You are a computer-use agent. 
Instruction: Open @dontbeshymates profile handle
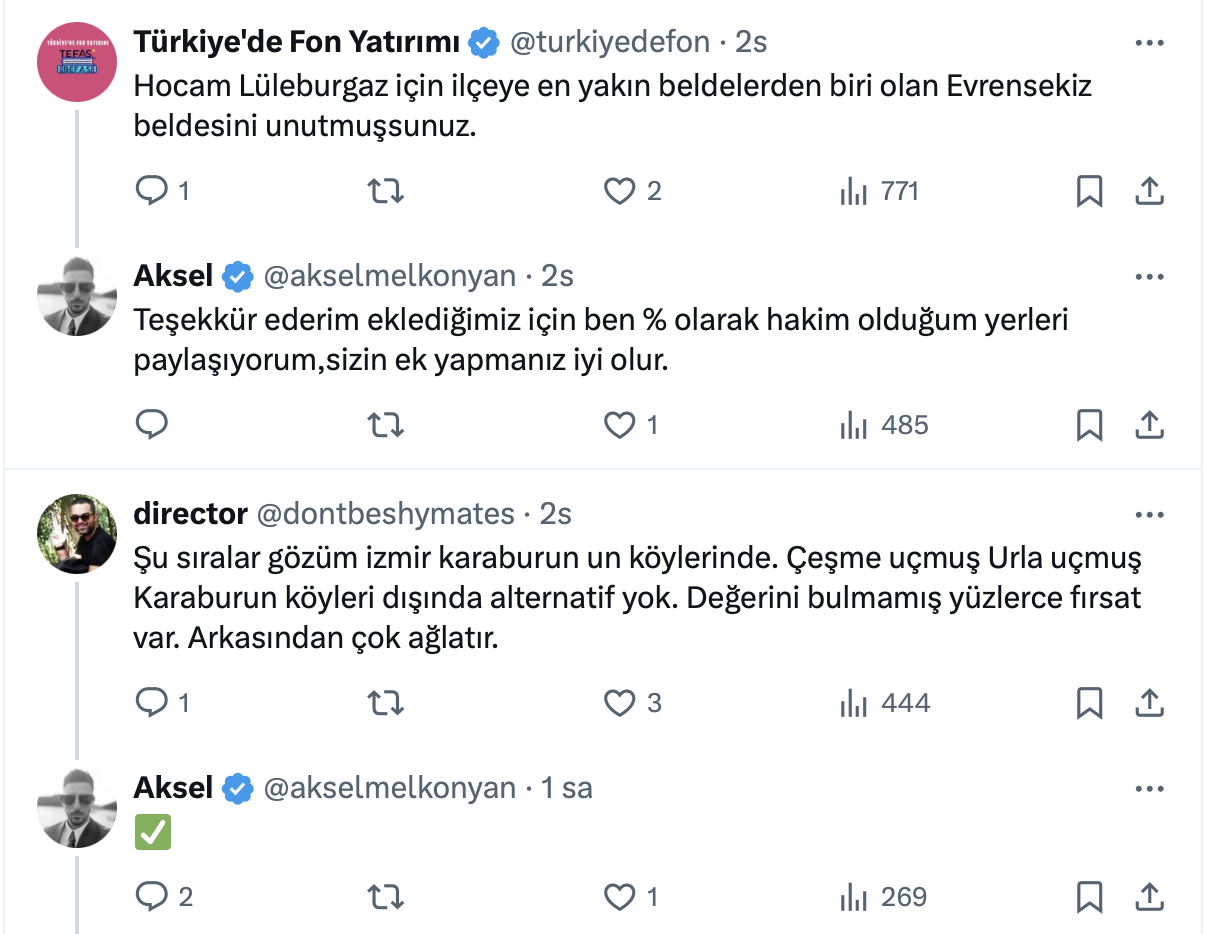coord(386,514)
